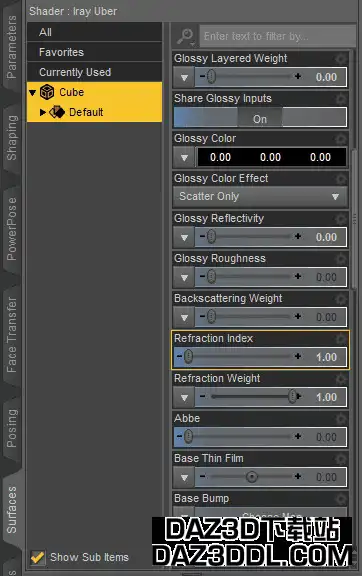Select the All filter category
This screenshot has width=362, height=576.
[x=94, y=32]
